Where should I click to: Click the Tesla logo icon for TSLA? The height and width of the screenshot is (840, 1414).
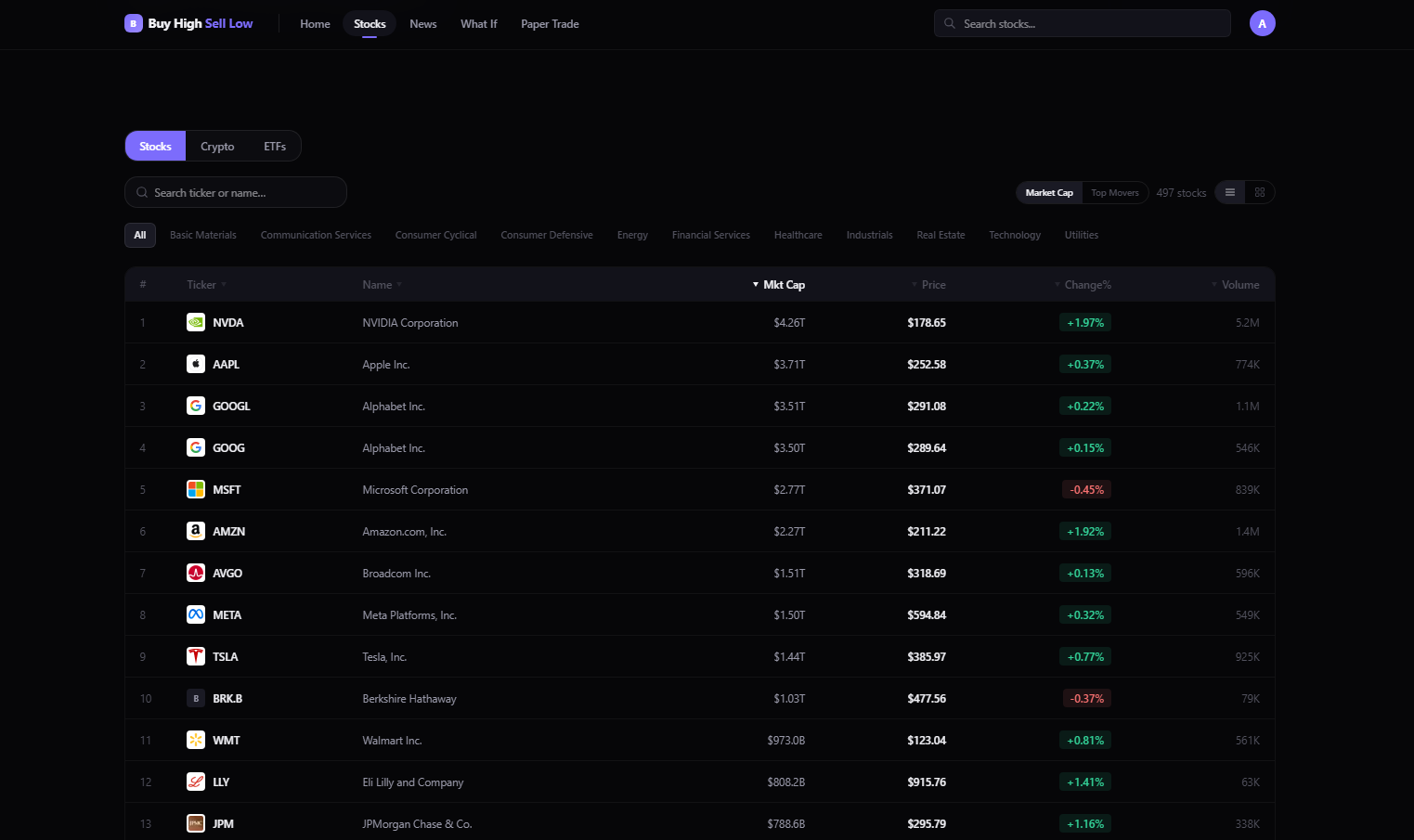pos(196,656)
